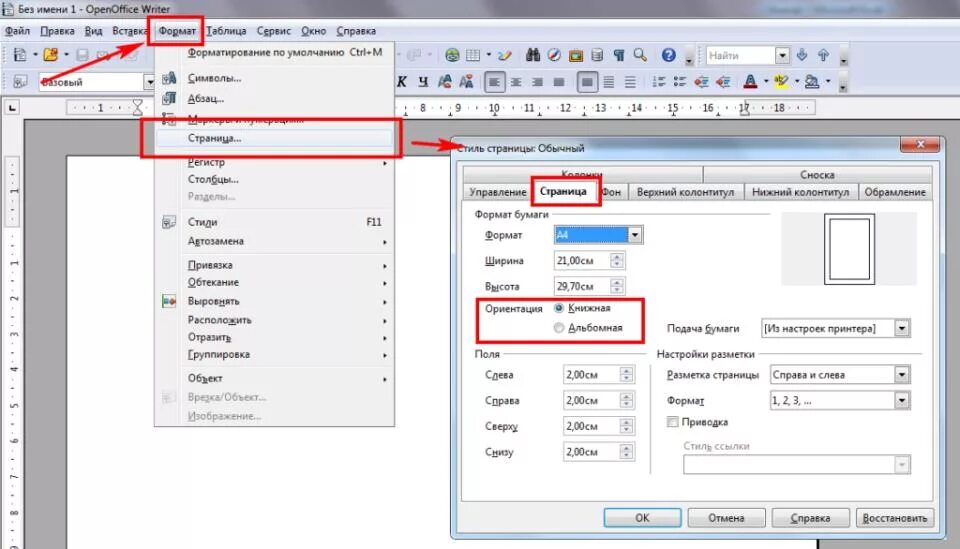The width and height of the screenshot is (960, 549).
Task: Click the Zoom magnifier icon
Action: pos(640,55)
